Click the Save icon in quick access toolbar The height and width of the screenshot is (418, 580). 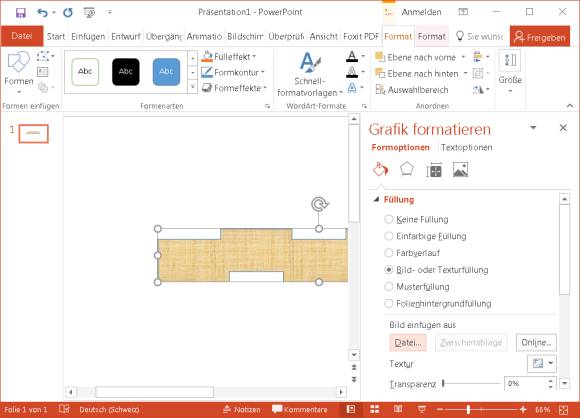click(x=21, y=13)
